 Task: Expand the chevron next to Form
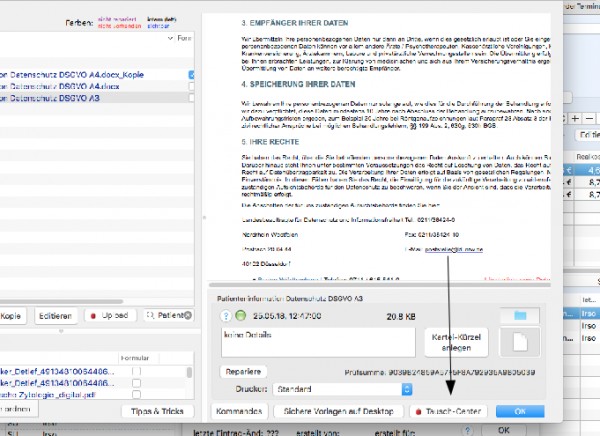(170, 38)
